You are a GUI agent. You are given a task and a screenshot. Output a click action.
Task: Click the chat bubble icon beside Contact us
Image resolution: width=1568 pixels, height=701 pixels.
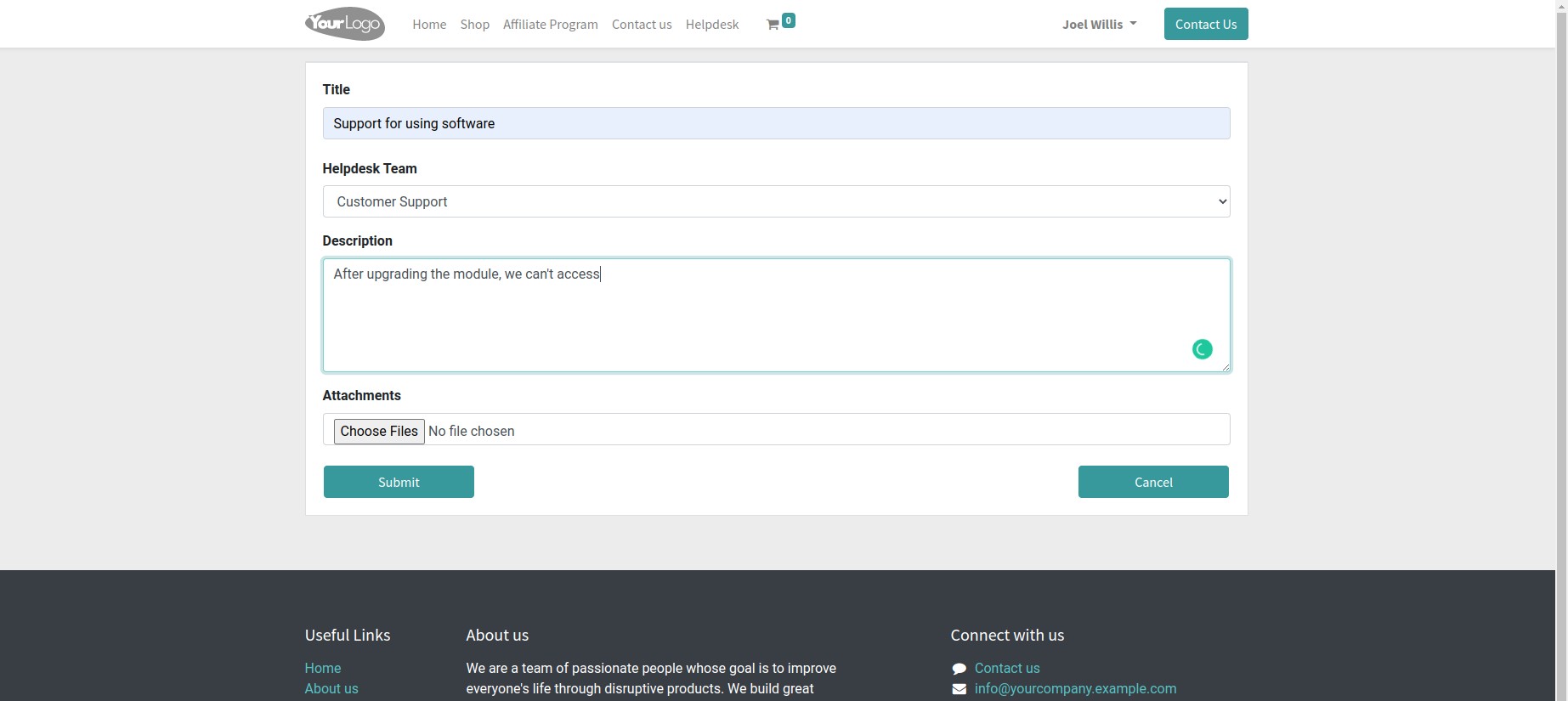coord(959,669)
